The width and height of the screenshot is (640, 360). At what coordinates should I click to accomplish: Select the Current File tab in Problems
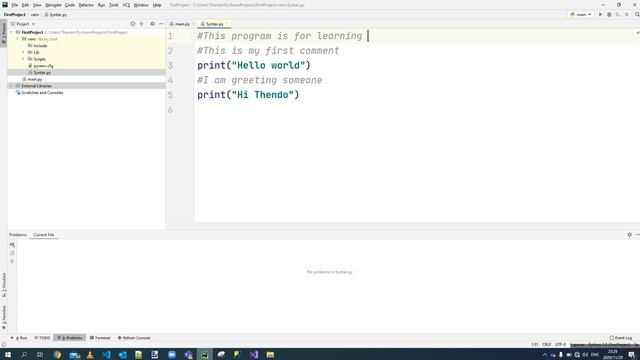point(44,235)
